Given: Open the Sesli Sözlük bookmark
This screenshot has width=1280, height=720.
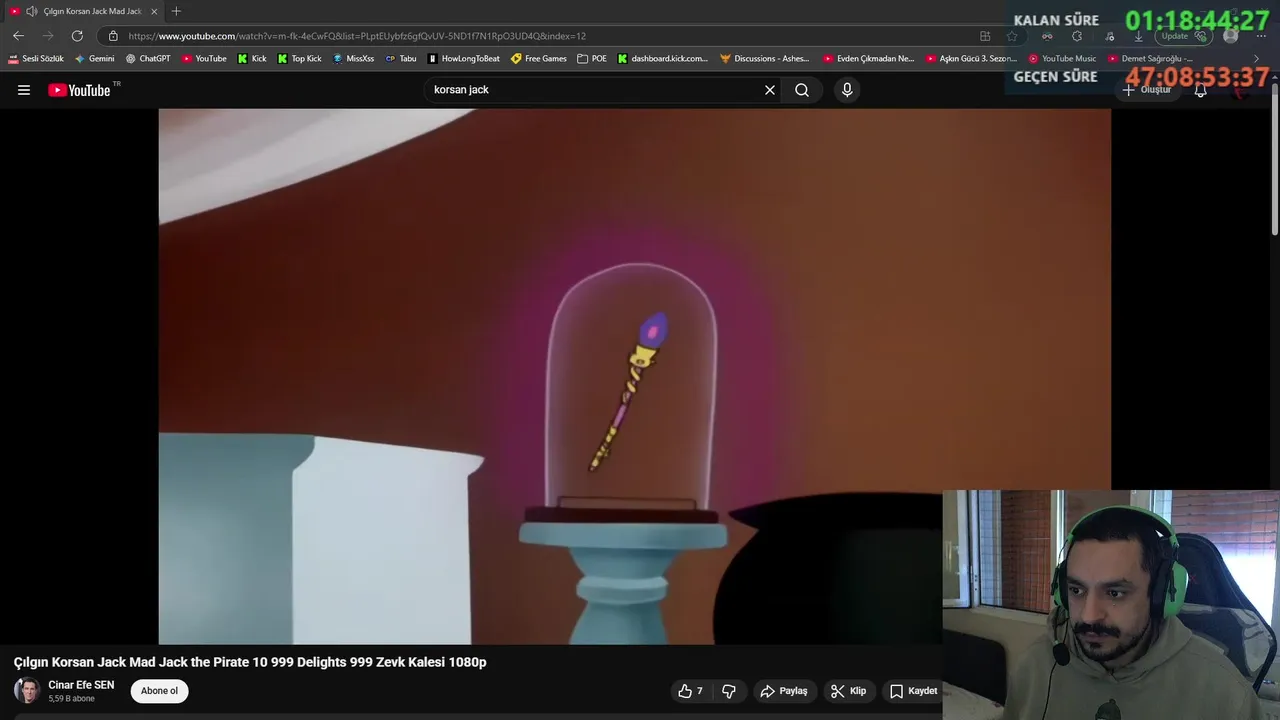Looking at the screenshot, I should coord(36,59).
